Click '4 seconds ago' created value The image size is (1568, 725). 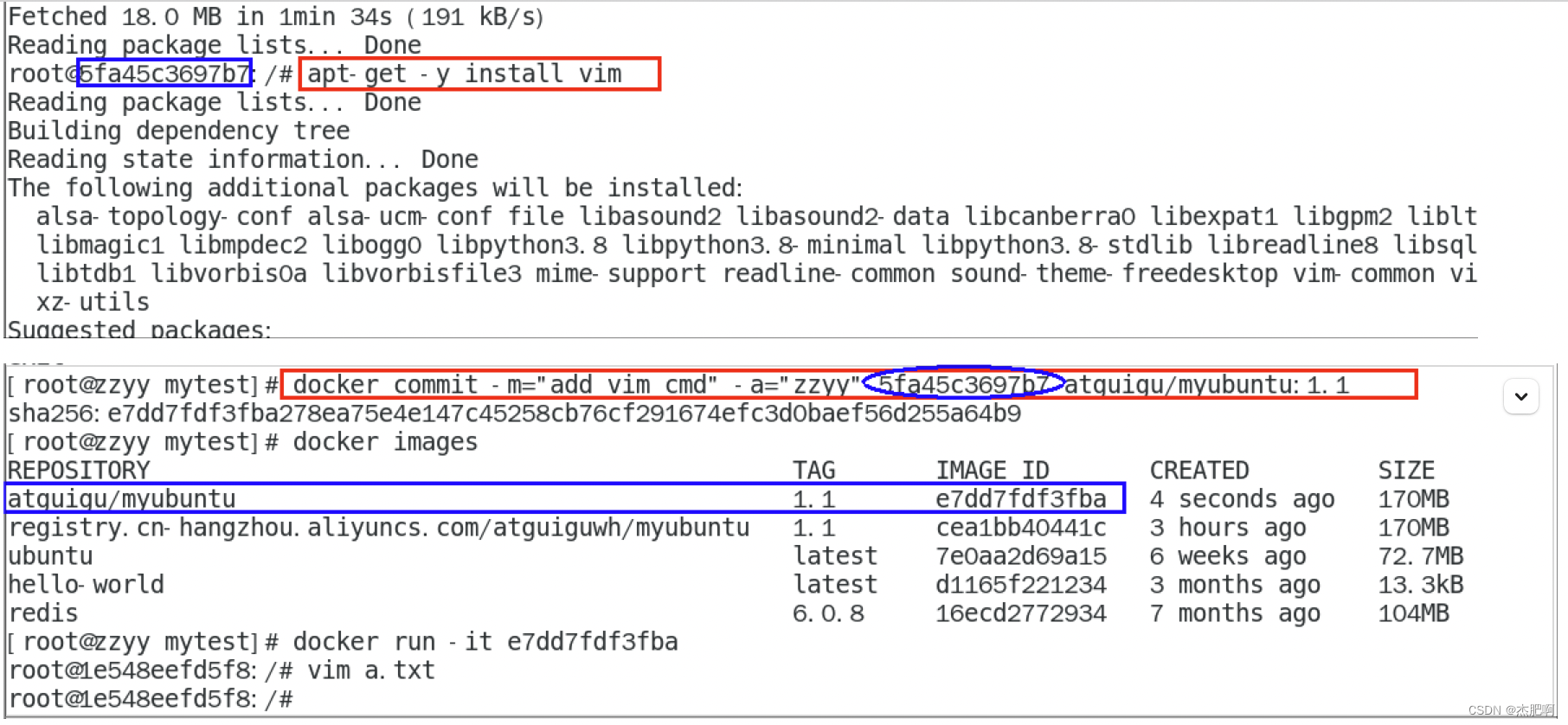pos(1242,499)
